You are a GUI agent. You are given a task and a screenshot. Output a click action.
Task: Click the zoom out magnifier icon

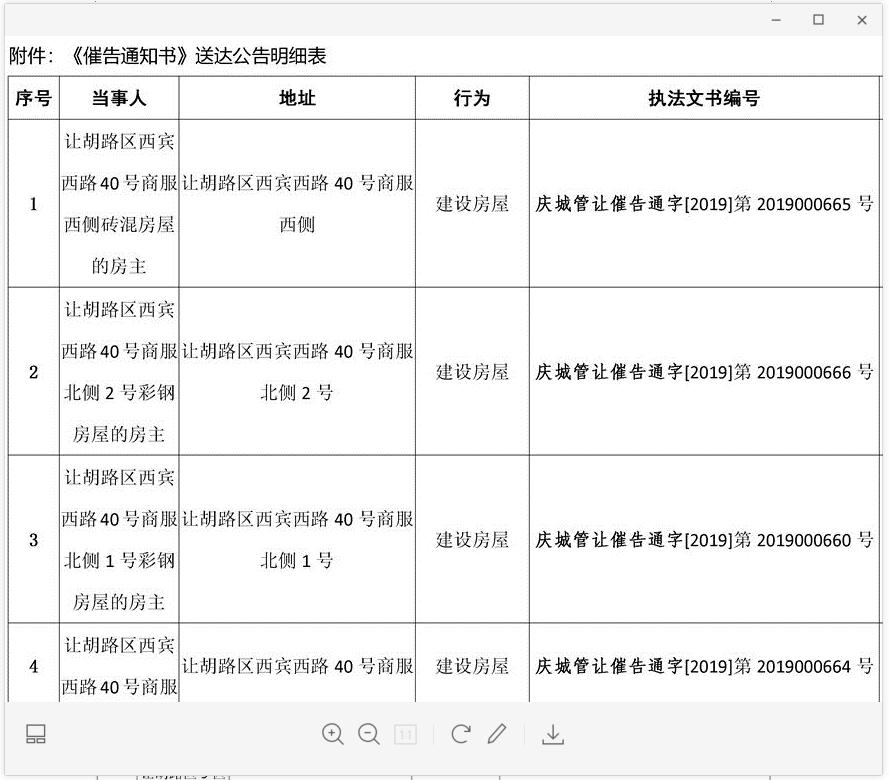pos(369,734)
